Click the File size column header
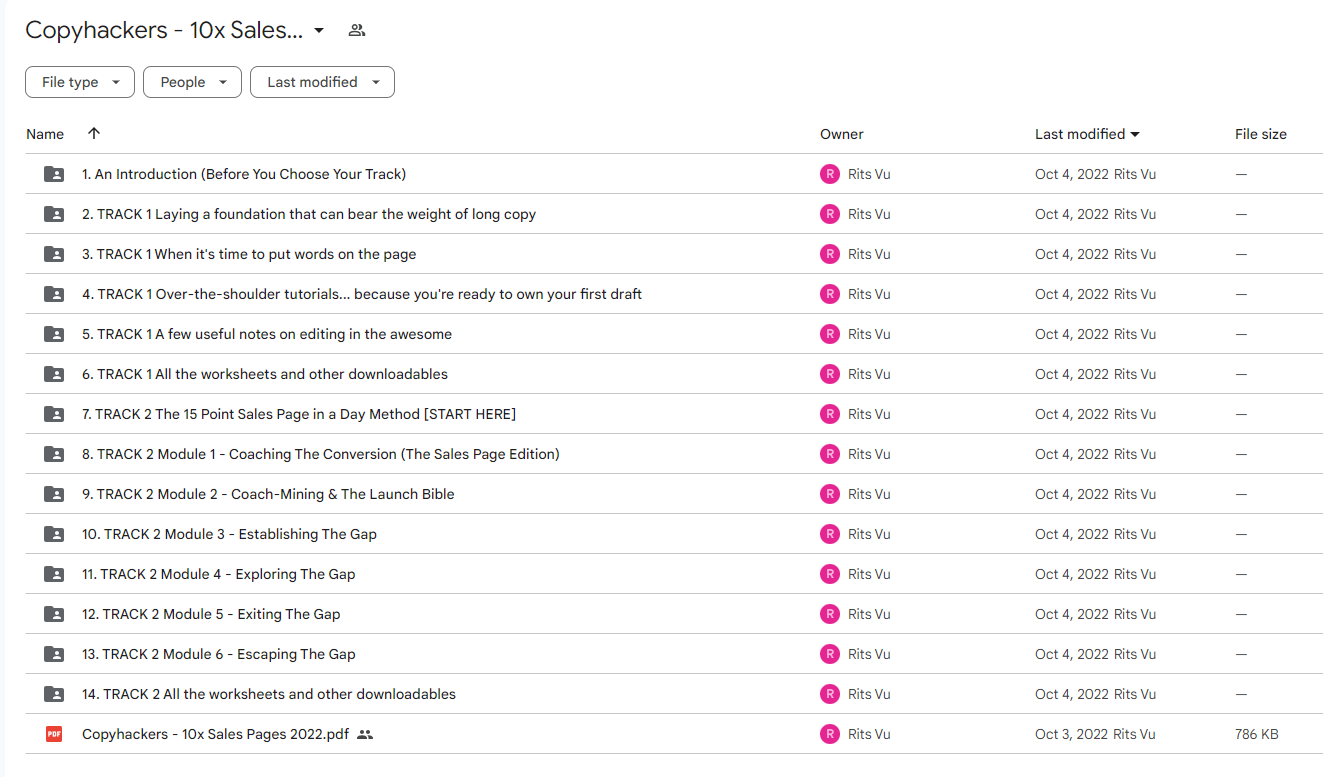Screen dimensions: 1323x777 click(1261, 134)
